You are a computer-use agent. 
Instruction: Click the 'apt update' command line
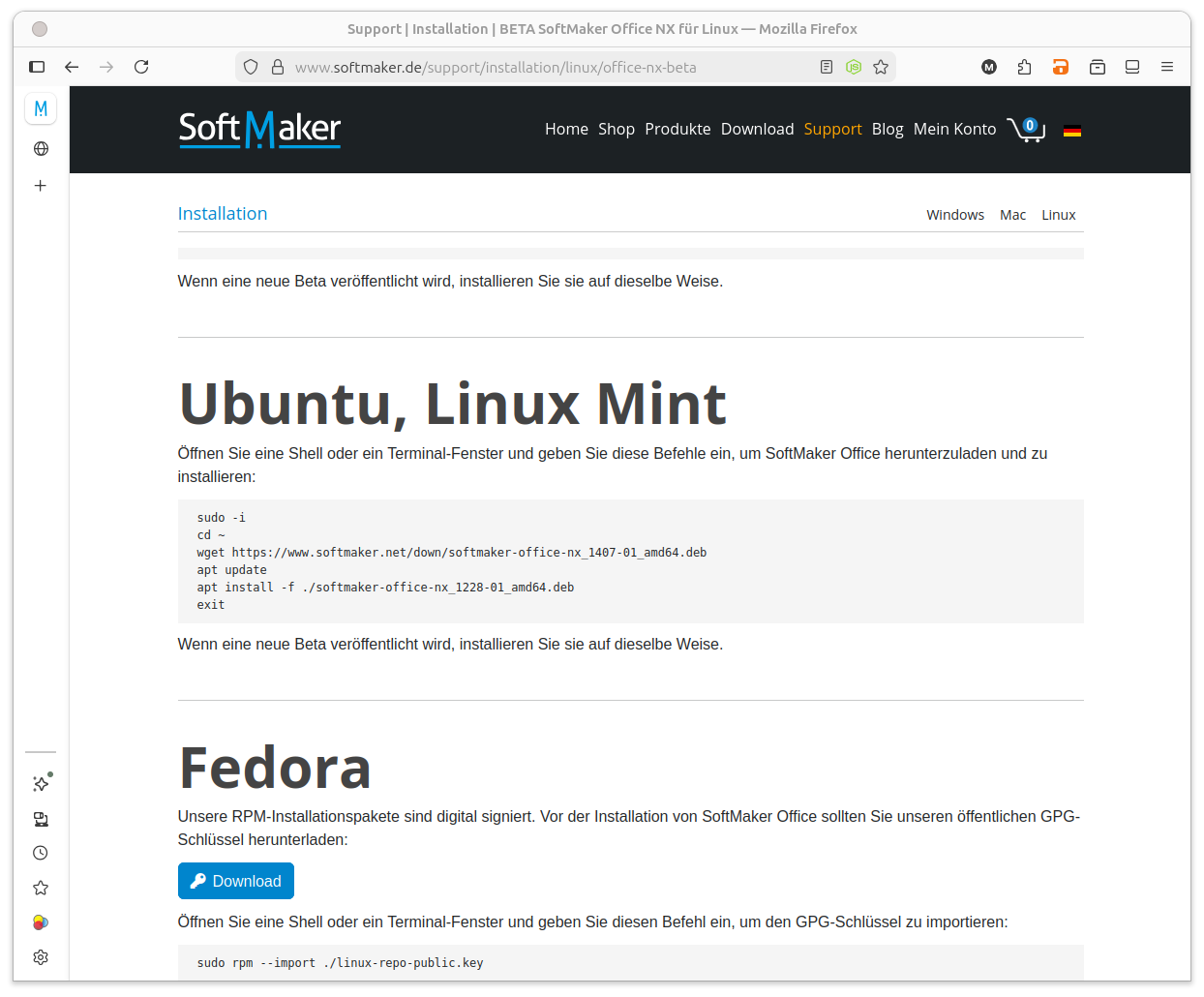[x=232, y=570]
